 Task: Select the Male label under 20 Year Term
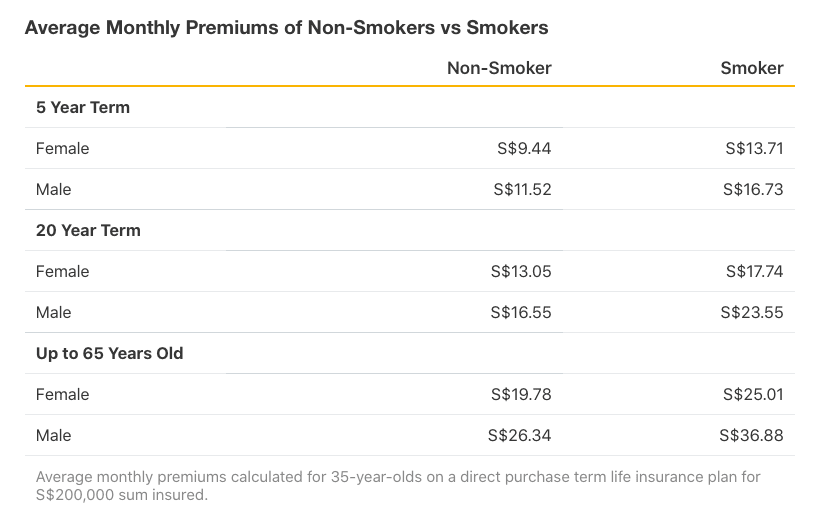pos(54,312)
